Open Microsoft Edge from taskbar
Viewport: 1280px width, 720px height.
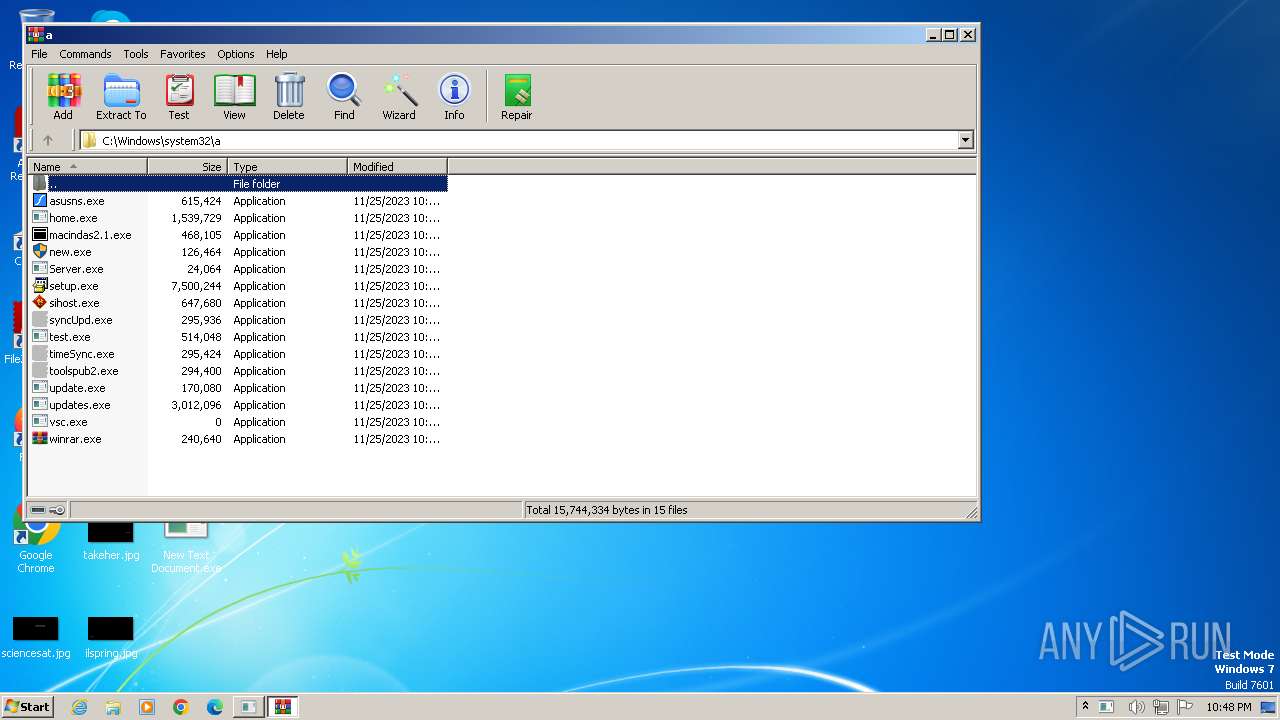click(x=215, y=707)
